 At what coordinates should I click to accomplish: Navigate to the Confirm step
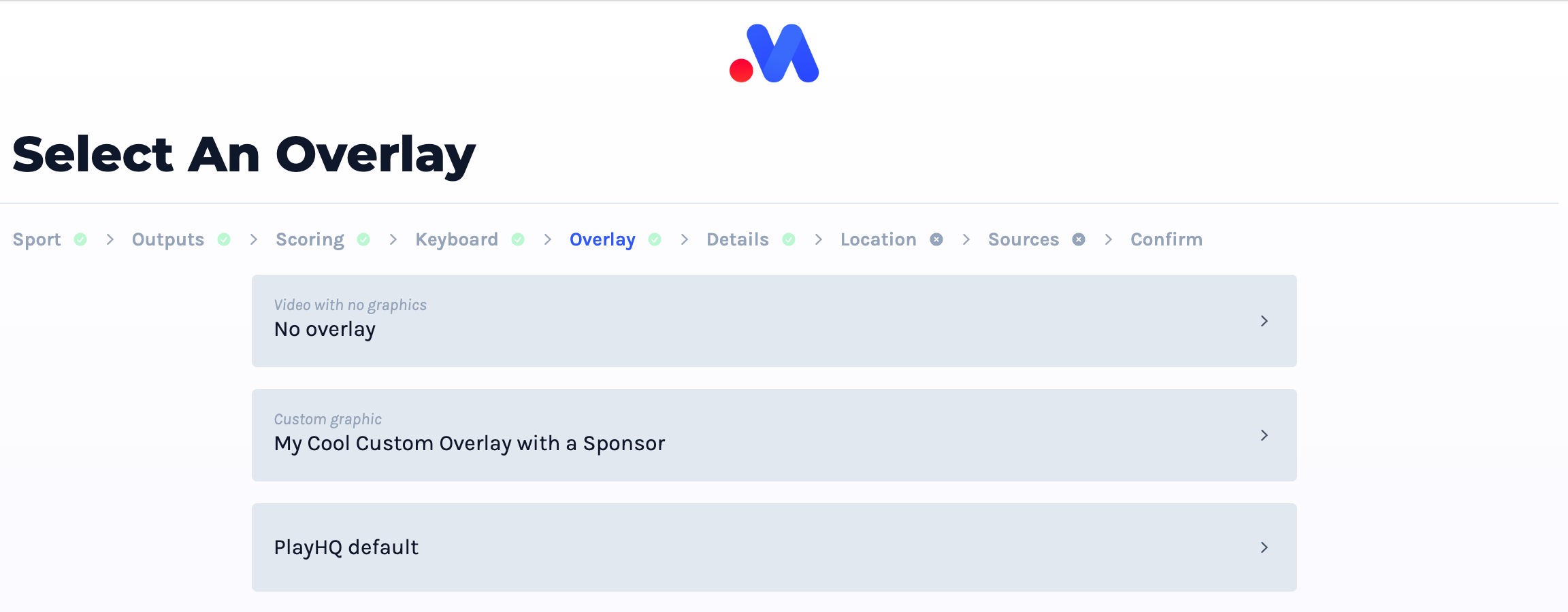click(1166, 239)
